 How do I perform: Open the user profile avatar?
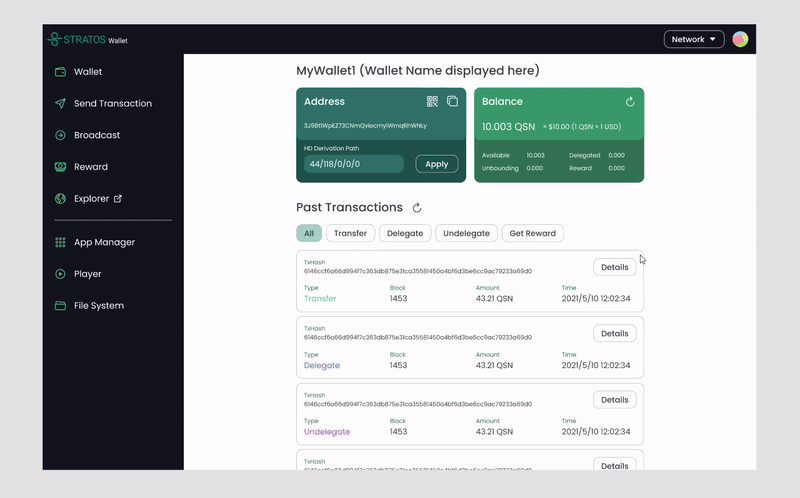tap(740, 39)
